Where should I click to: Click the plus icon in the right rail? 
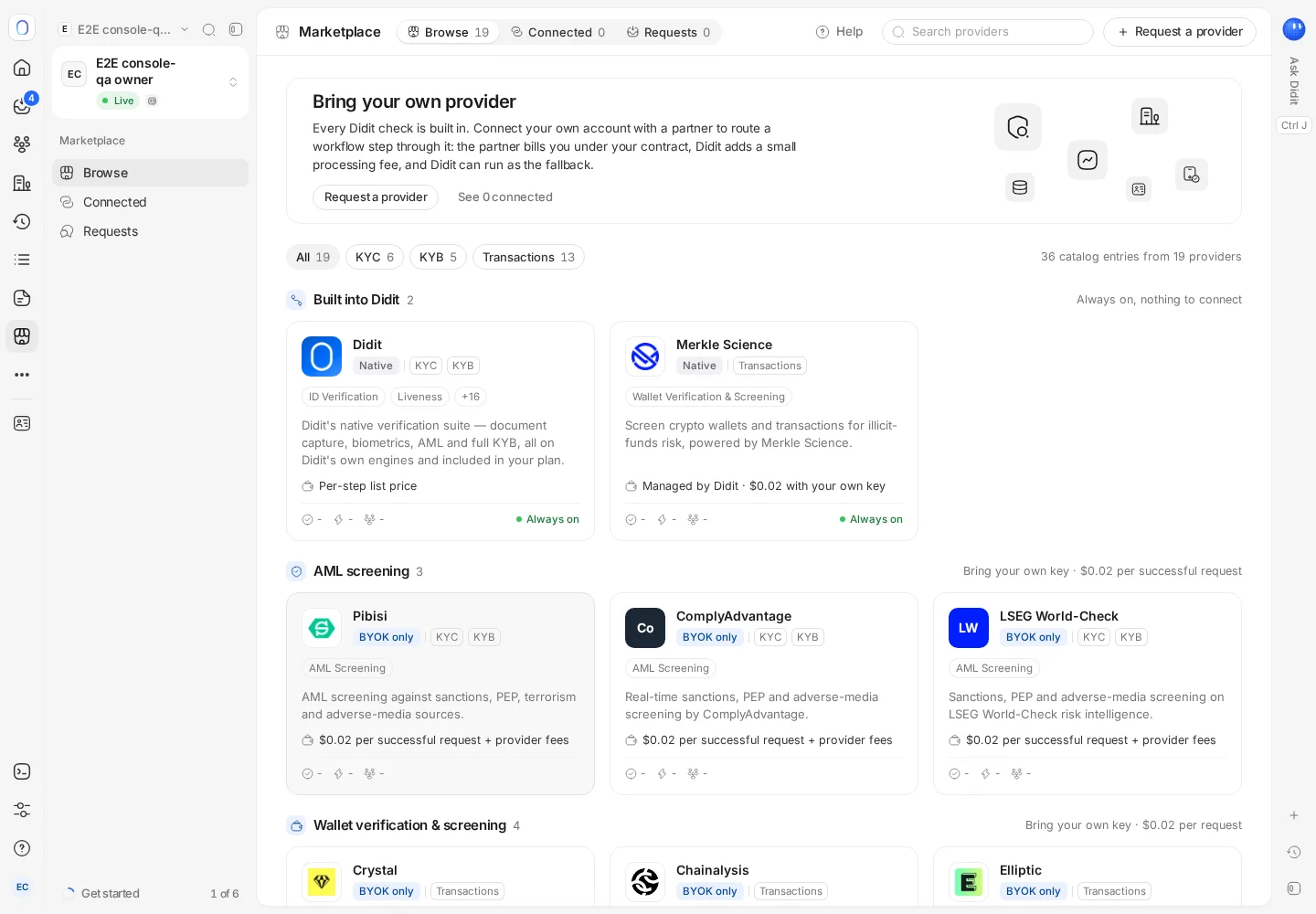[x=1294, y=815]
